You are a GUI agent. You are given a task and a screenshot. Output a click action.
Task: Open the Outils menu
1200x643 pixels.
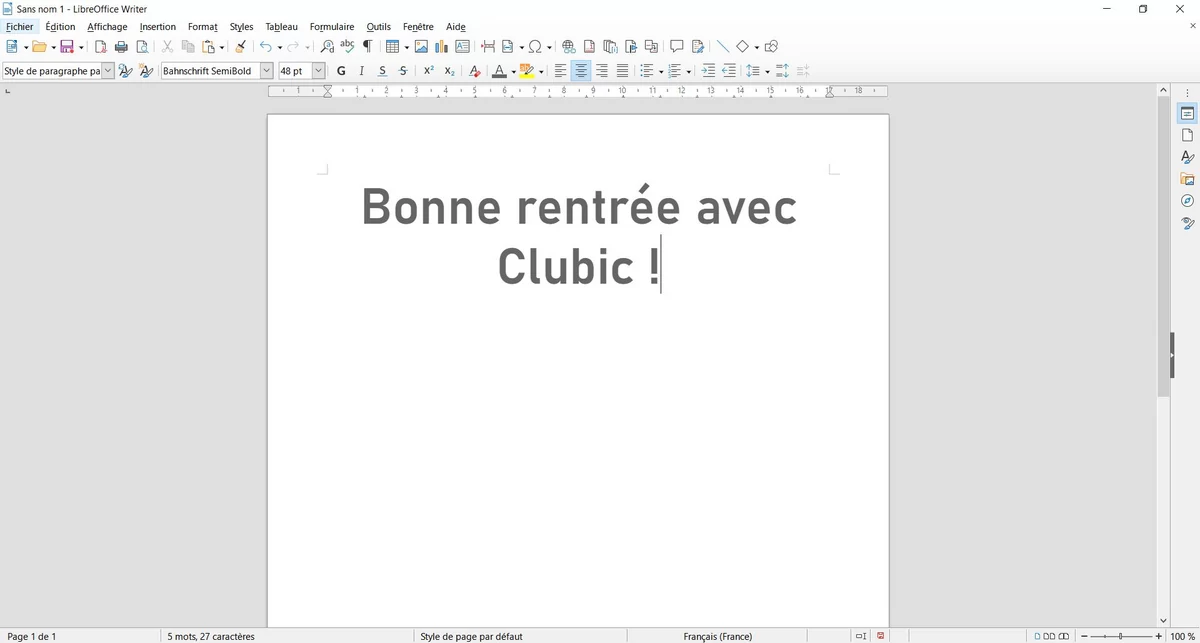379,27
